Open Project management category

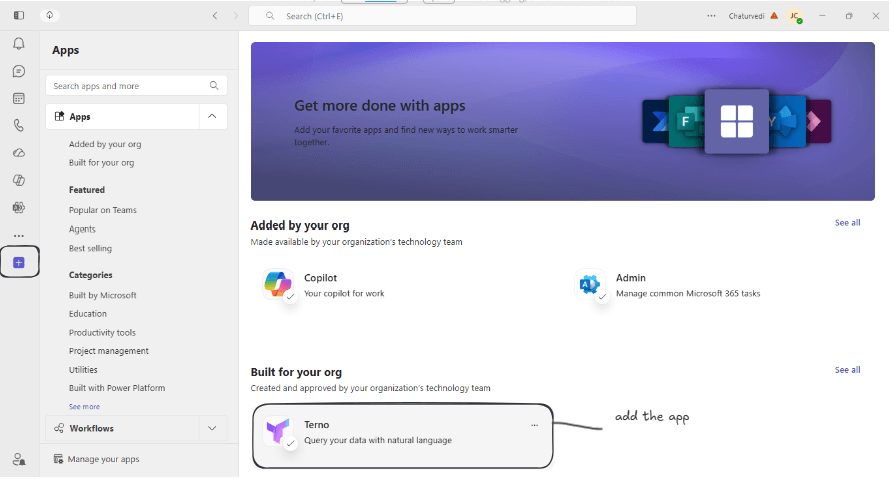(108, 351)
